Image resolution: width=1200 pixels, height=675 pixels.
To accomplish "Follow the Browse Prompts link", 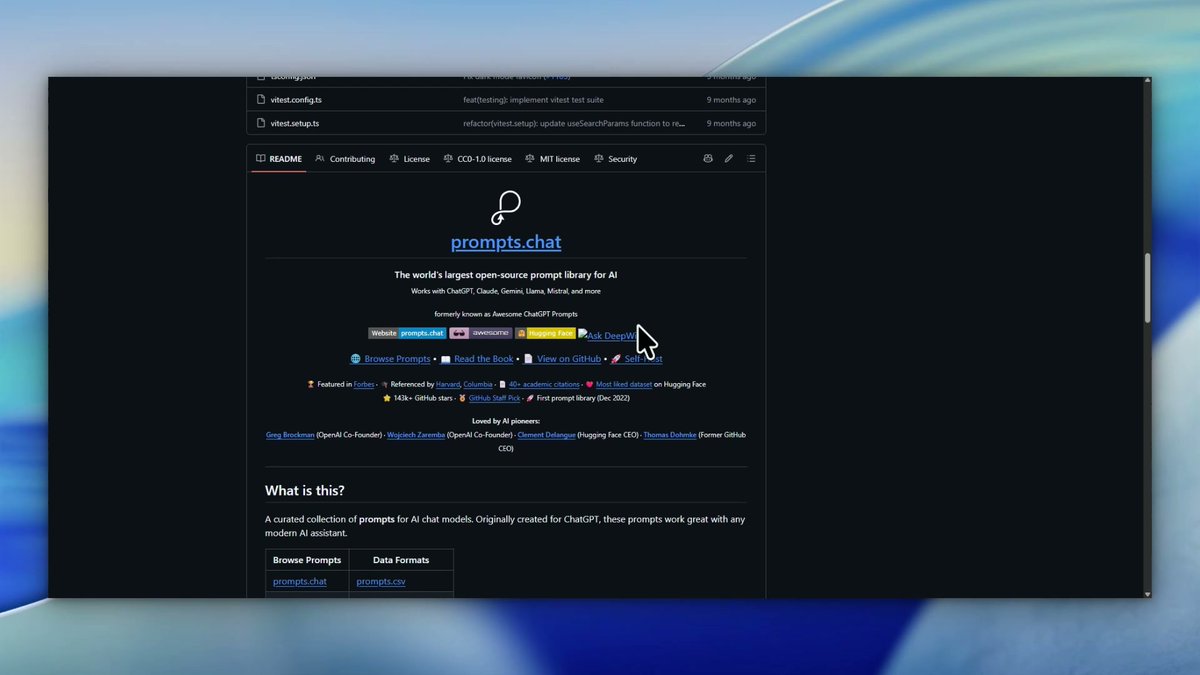I will (397, 359).
